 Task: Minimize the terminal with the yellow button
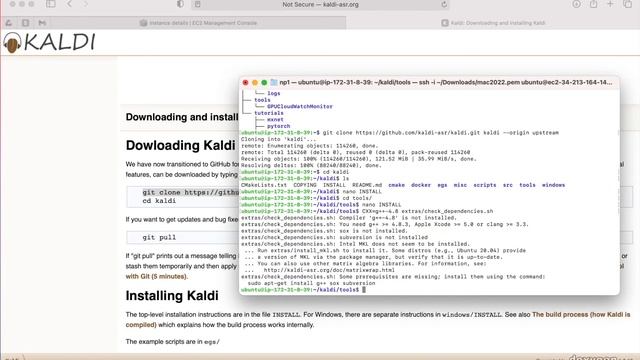(x=255, y=82)
